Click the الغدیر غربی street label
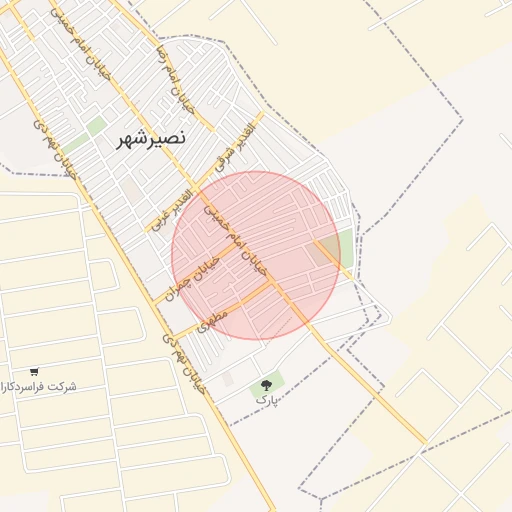 pyautogui.click(x=172, y=210)
